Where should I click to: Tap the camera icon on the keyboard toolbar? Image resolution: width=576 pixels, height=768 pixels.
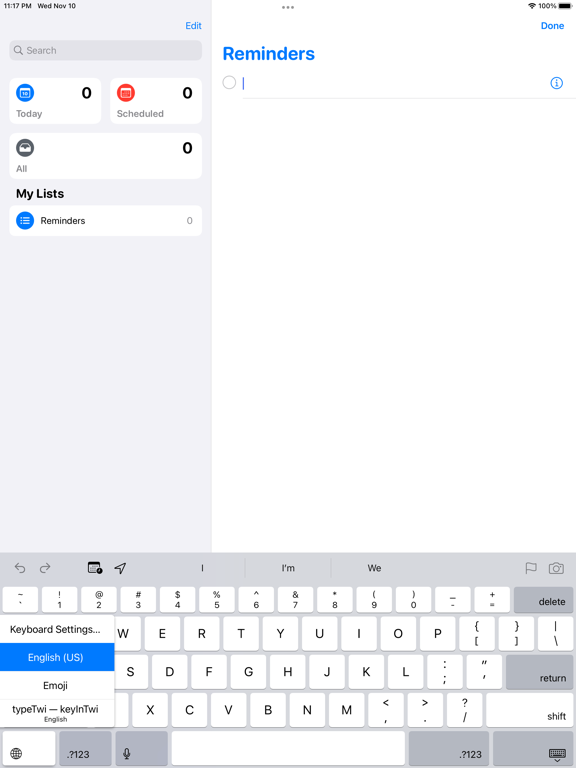556,568
